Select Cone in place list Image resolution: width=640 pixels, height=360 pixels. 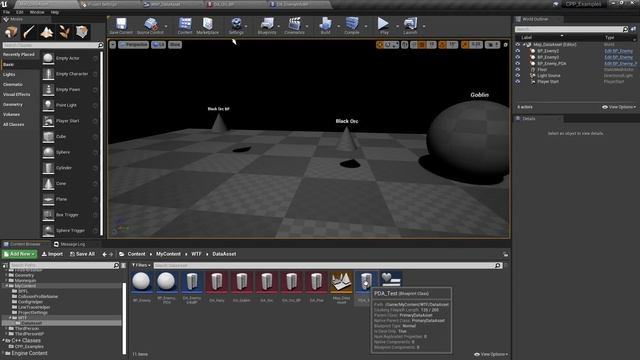click(x=70, y=183)
